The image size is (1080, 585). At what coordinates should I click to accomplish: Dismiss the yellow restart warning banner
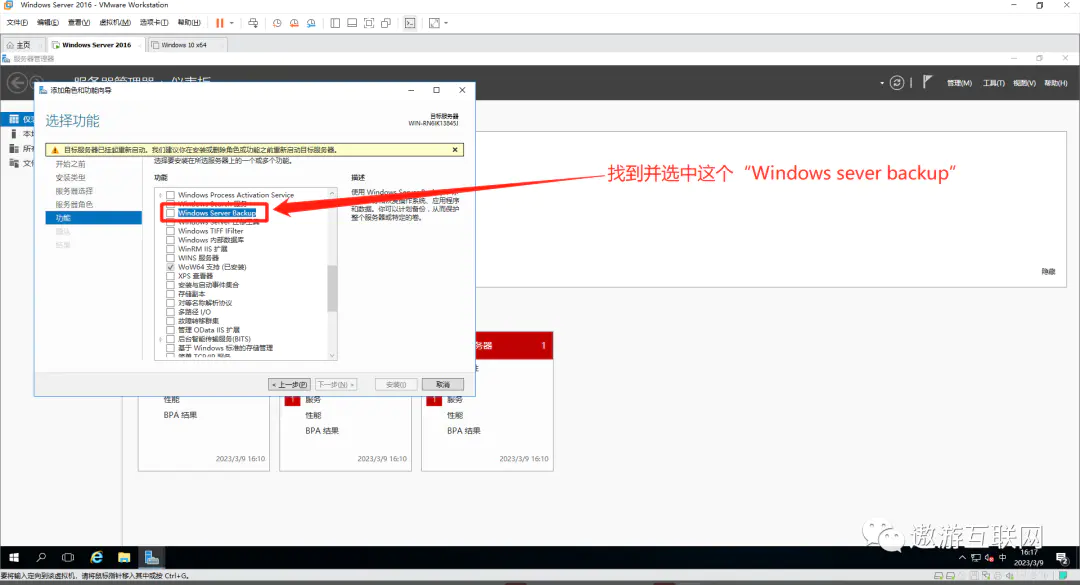[455, 150]
